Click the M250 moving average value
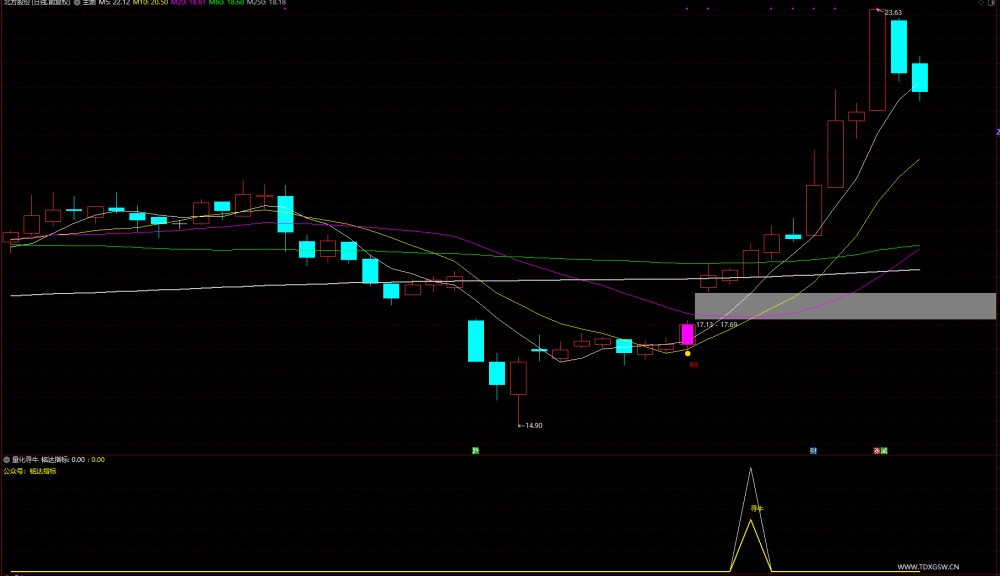Viewport: 1000px width, 576px height. [267, 3]
